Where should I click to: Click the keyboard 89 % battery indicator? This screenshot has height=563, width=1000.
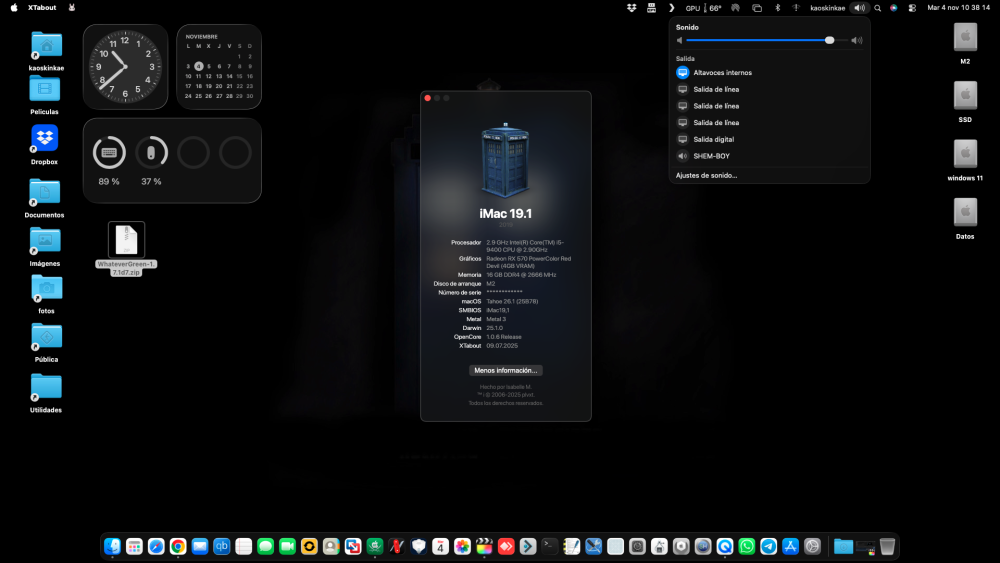[x=109, y=153]
